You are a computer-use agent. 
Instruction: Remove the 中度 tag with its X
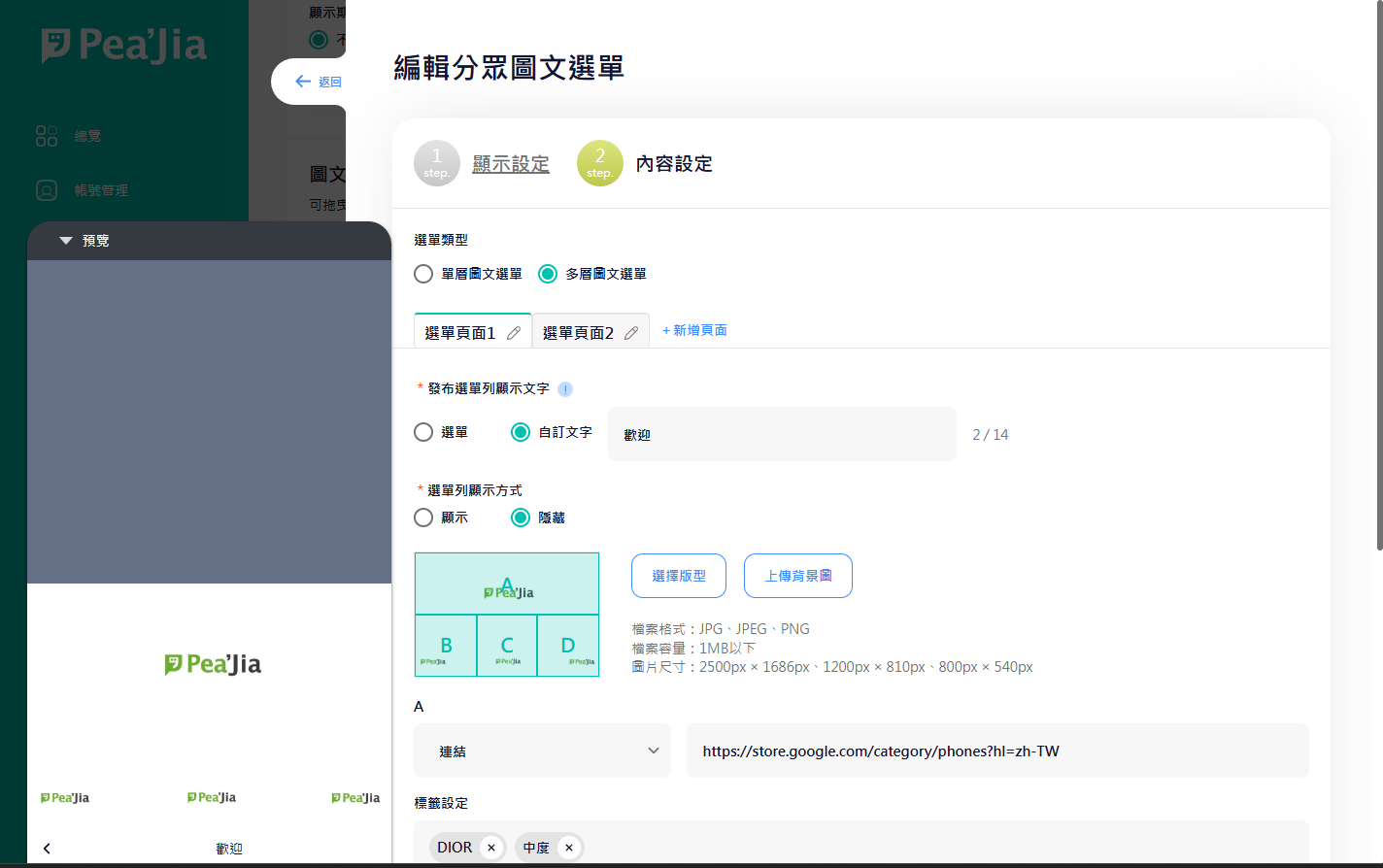(x=569, y=848)
